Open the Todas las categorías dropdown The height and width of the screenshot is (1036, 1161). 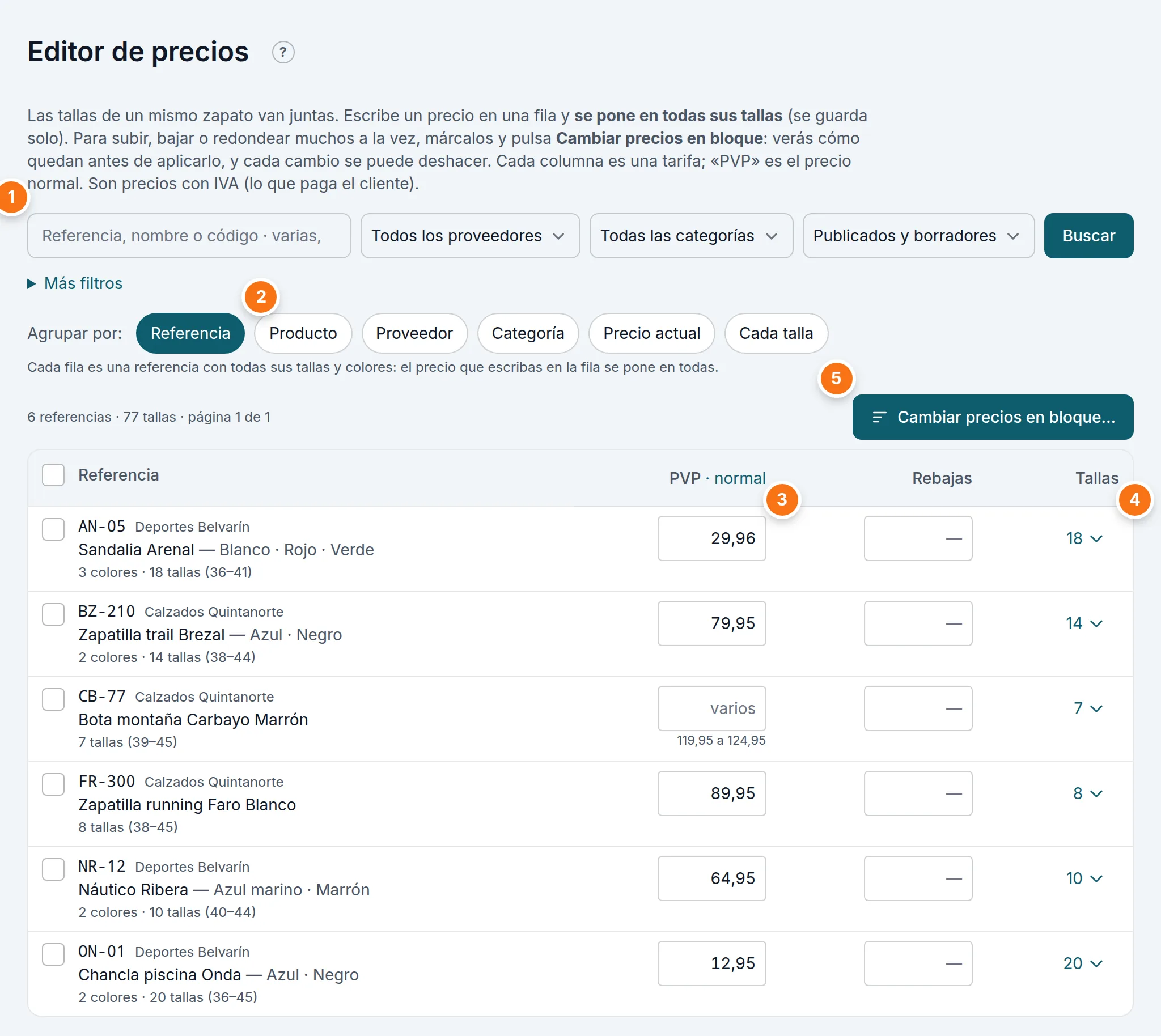(x=690, y=236)
